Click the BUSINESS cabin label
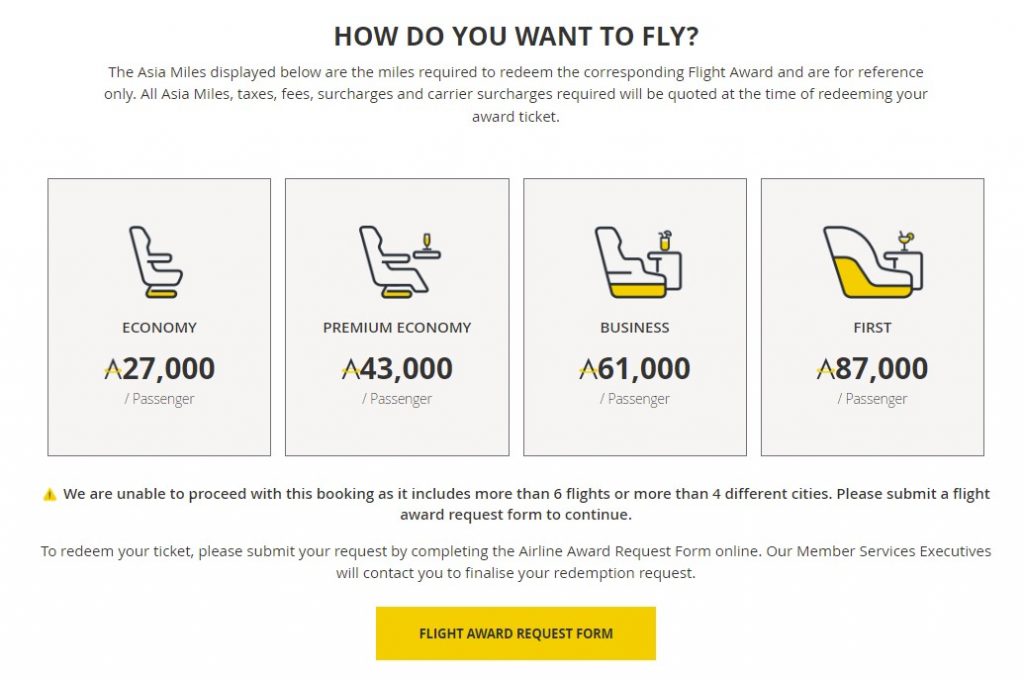Image resolution: width=1024 pixels, height=680 pixels. [635, 327]
